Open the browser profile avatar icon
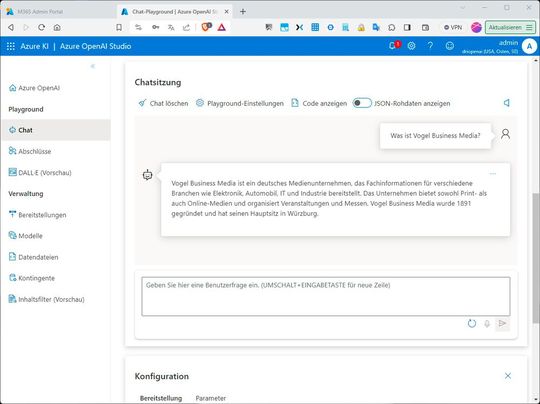Screen dimensions: 540x404 pyautogui.click(x=476, y=28)
